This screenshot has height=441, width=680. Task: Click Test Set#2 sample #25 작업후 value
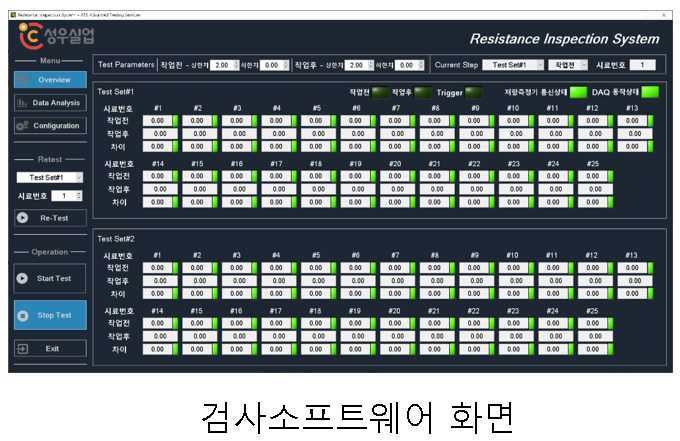595,336
